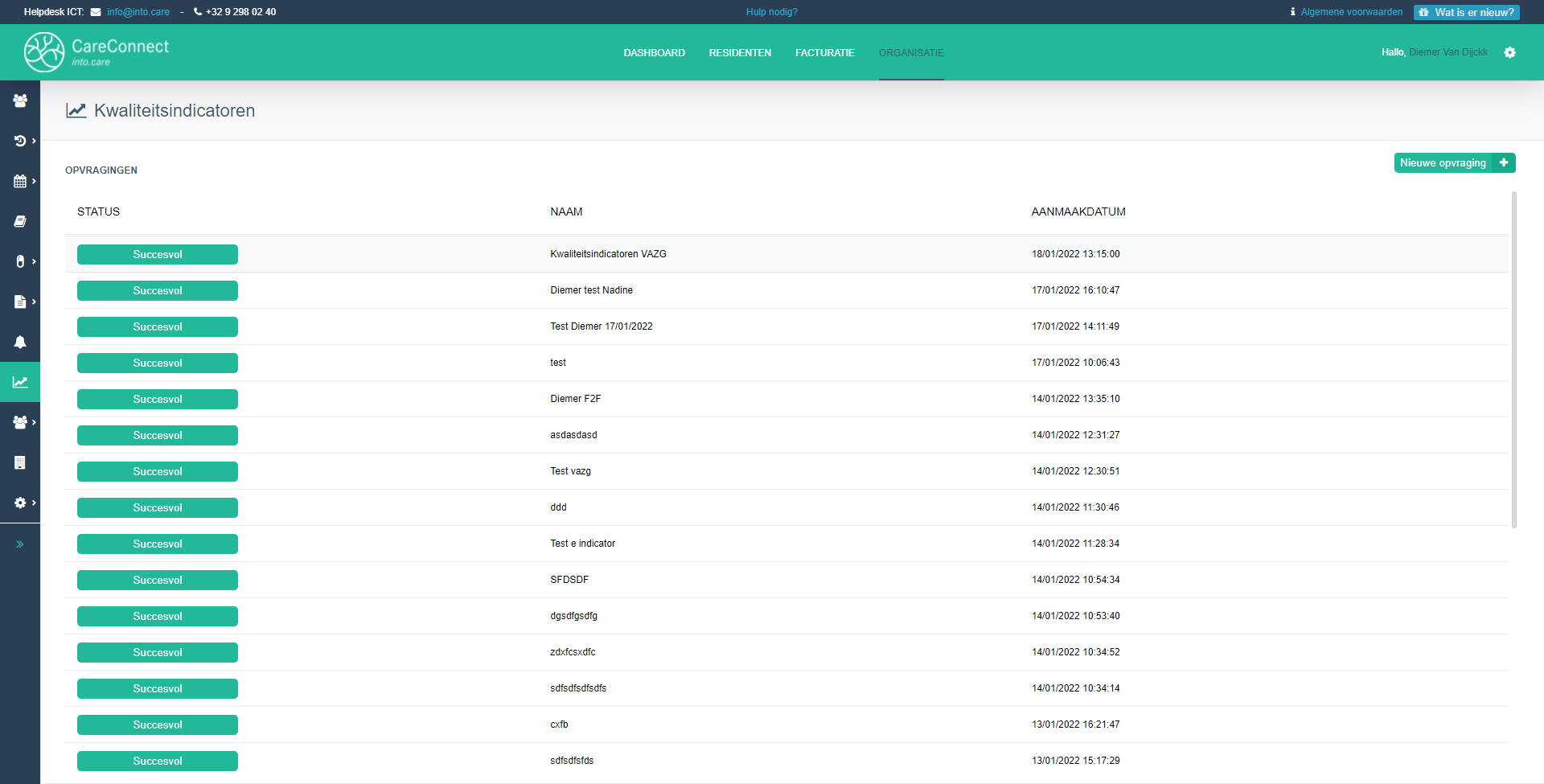This screenshot has width=1544, height=784.
Task: Open the Kwaliteitsindicatoren VAZG row
Action: [786, 254]
